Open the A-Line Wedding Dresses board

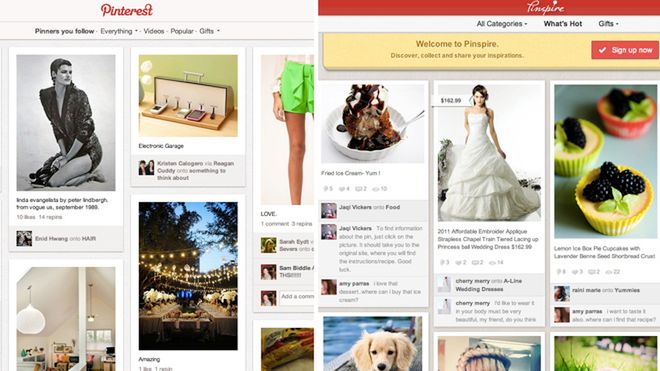pyautogui.click(x=488, y=285)
